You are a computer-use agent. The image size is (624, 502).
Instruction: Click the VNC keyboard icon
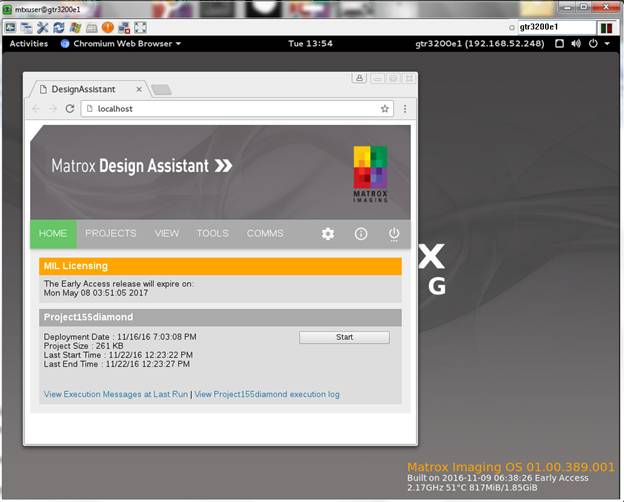click(92, 28)
